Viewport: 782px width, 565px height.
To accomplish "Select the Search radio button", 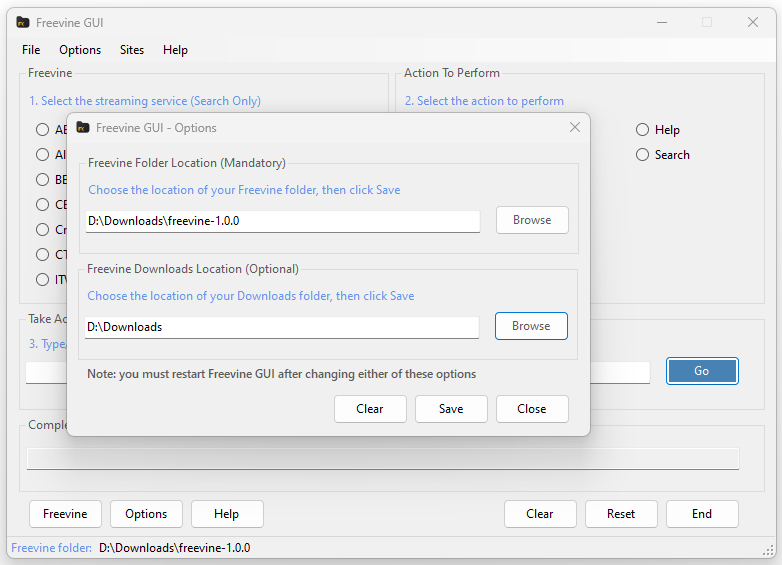I will coord(642,155).
